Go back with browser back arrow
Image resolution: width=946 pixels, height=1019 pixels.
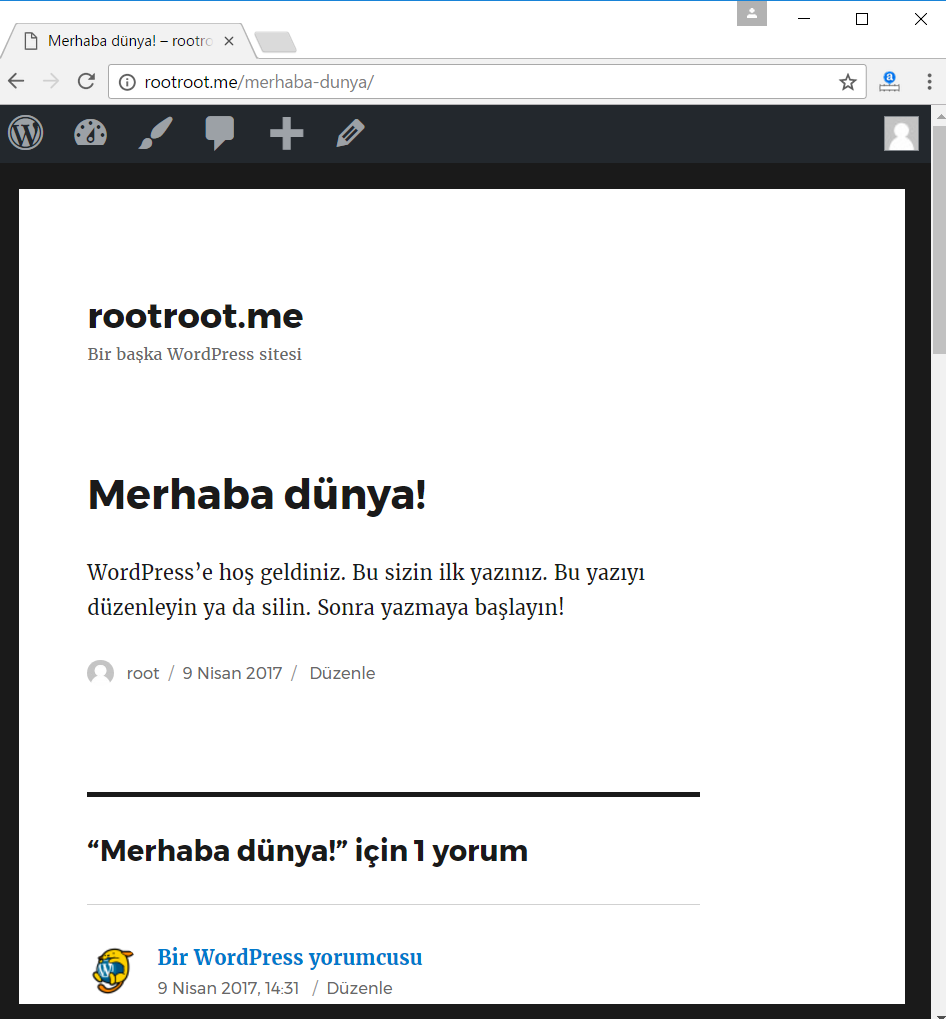[x=16, y=81]
